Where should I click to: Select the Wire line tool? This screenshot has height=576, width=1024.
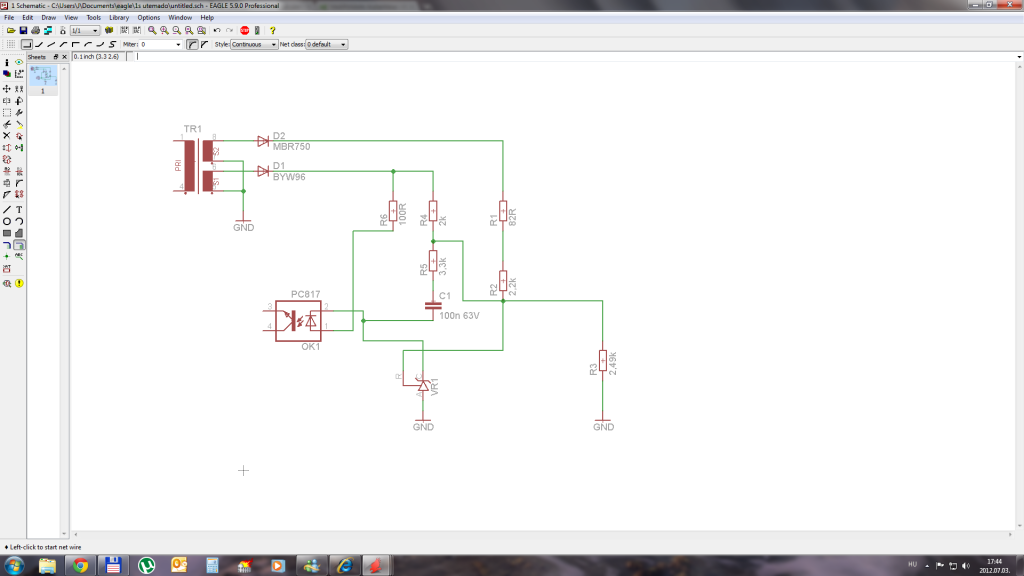(x=7, y=210)
